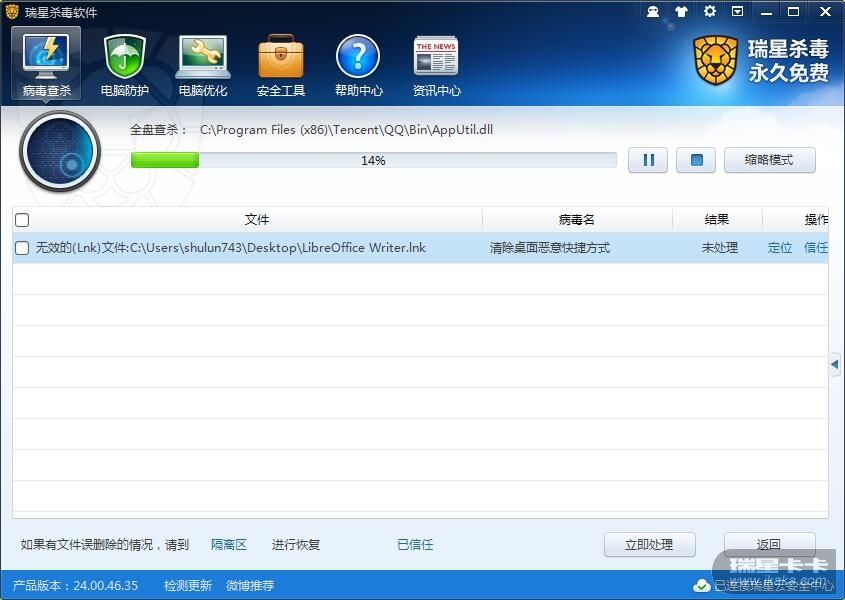Image resolution: width=845 pixels, height=600 pixels.
Task: Pause the full disk scan
Action: (648, 160)
